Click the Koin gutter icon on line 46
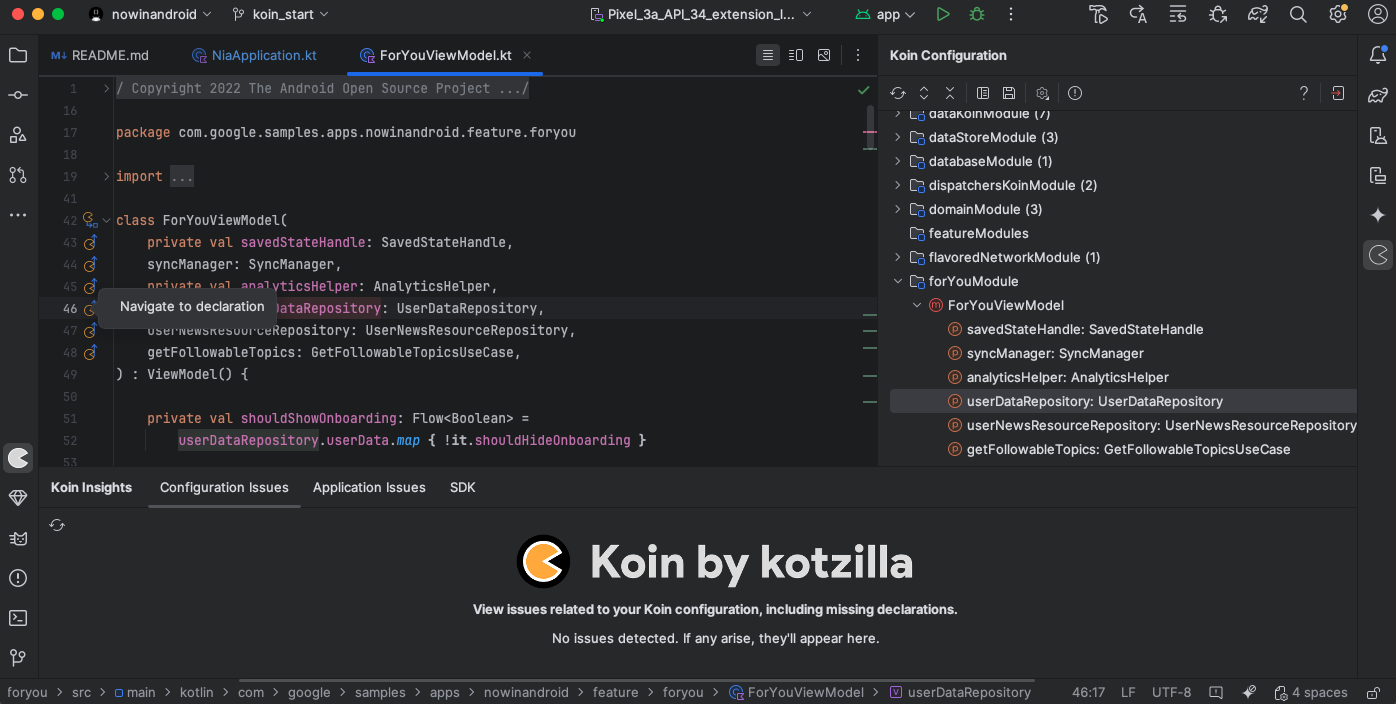Image resolution: width=1396 pixels, height=704 pixels. tap(89, 309)
